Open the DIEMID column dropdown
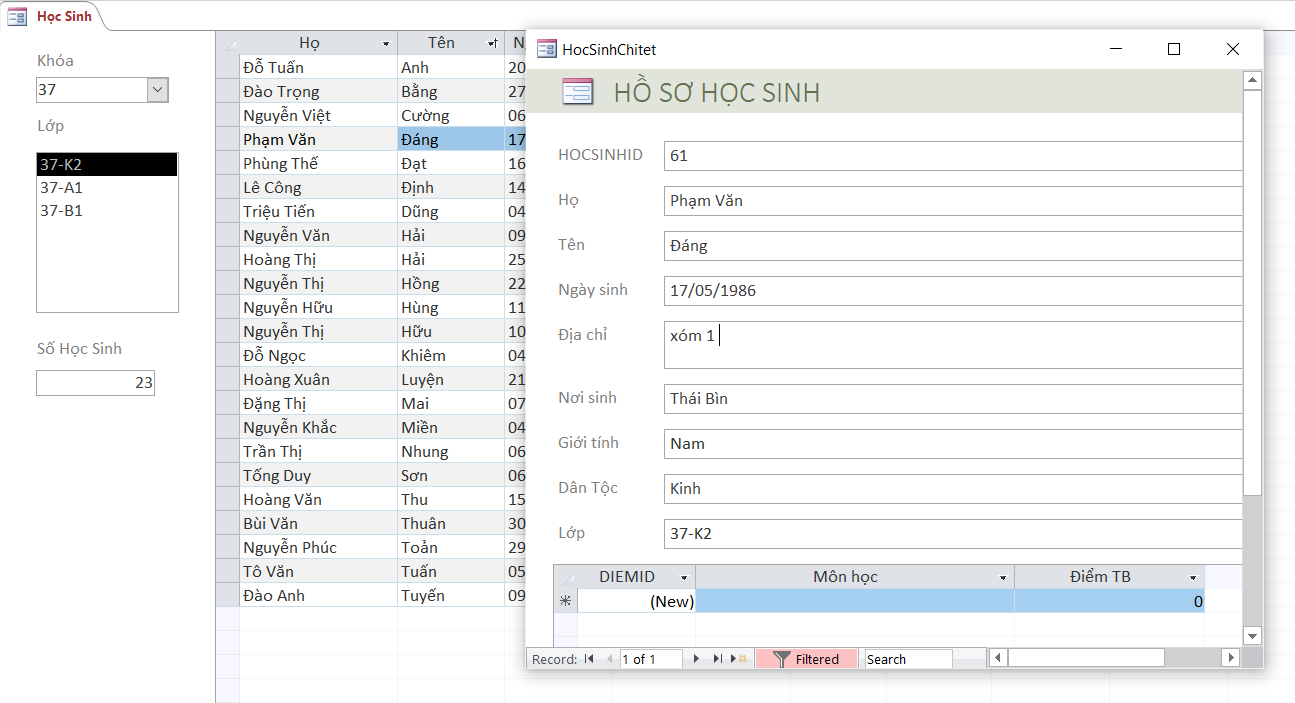 pos(685,577)
